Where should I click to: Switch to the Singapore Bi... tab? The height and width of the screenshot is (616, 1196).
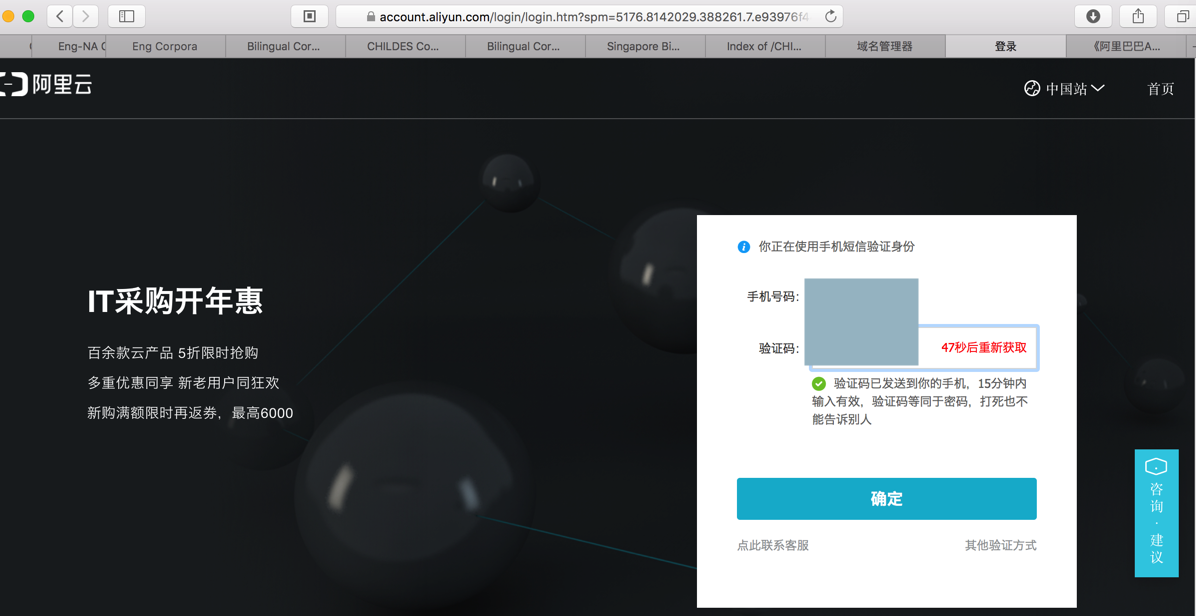point(645,47)
